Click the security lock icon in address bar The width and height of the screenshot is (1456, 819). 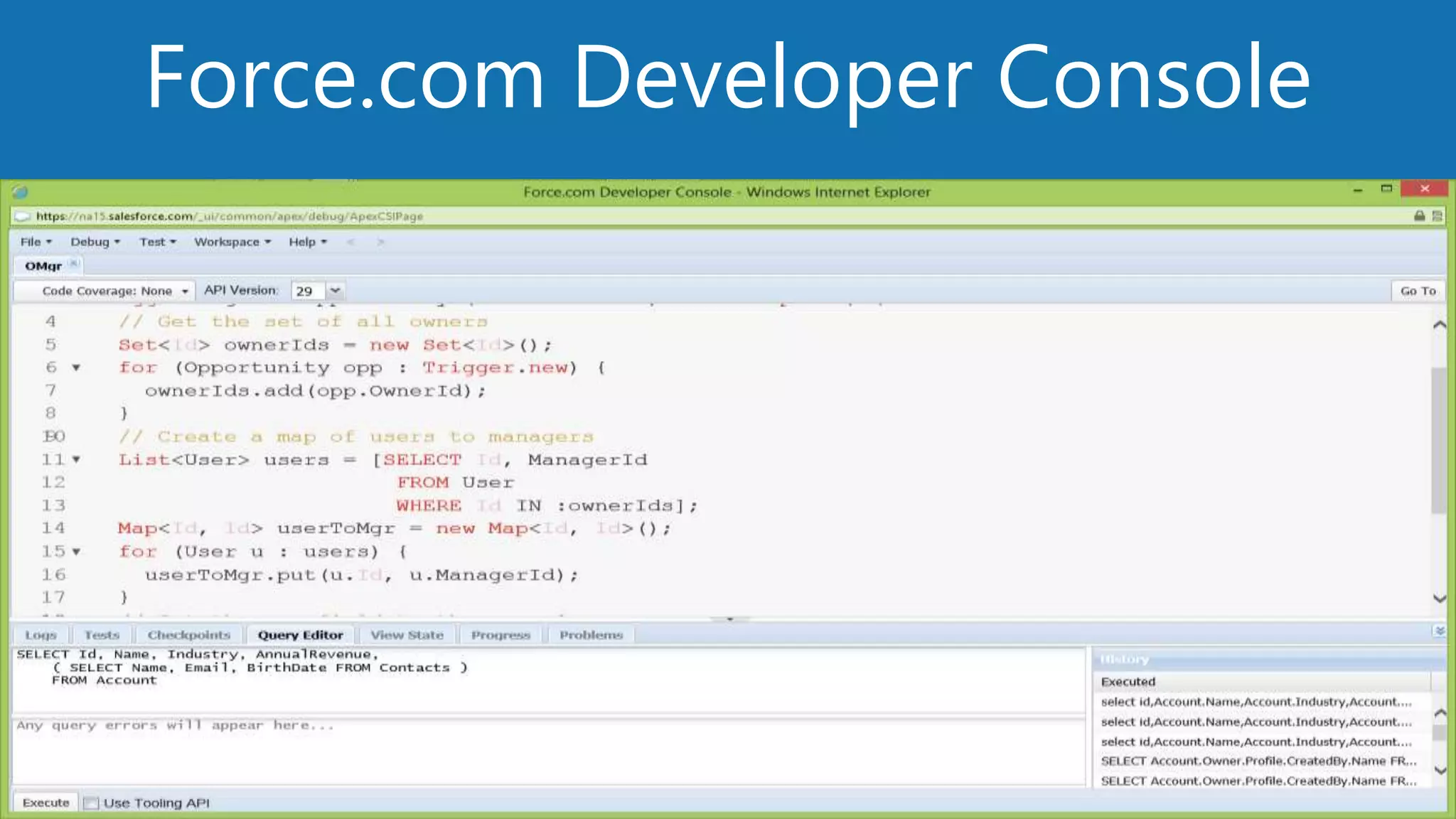[x=1419, y=215]
